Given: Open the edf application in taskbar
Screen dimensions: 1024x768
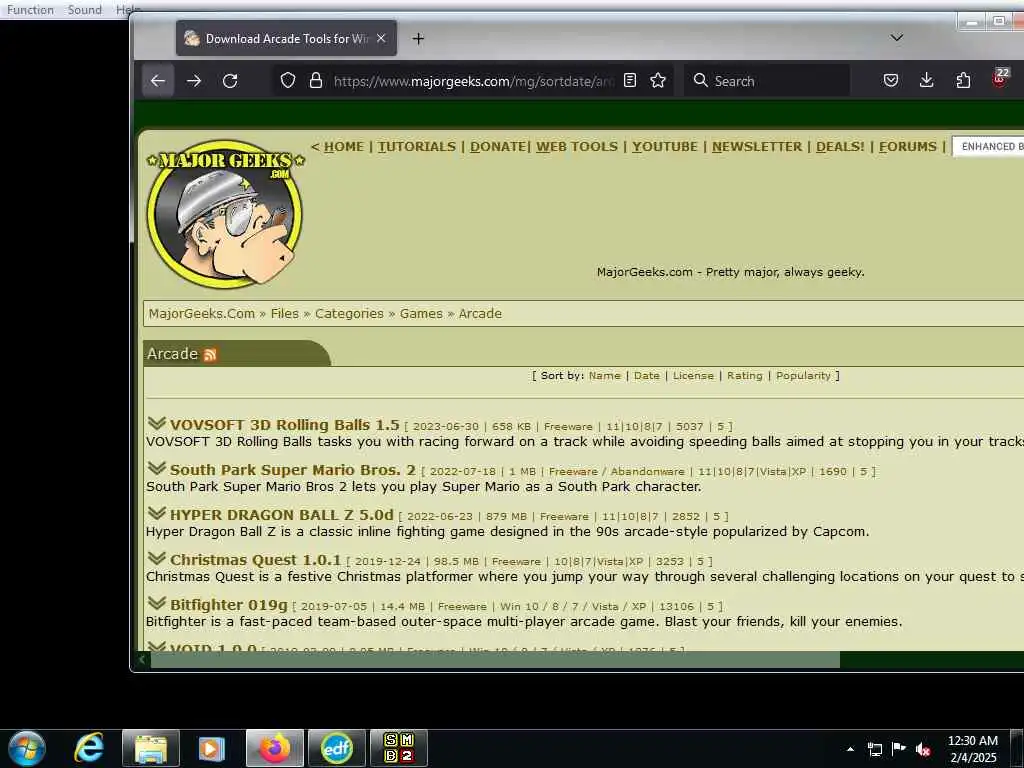Looking at the screenshot, I should tap(337, 748).
